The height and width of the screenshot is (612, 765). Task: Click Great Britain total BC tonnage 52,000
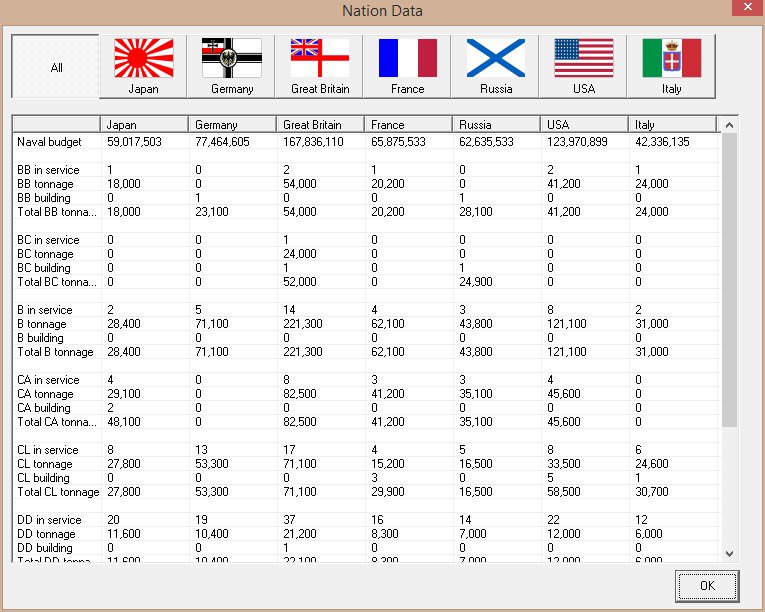click(x=300, y=282)
